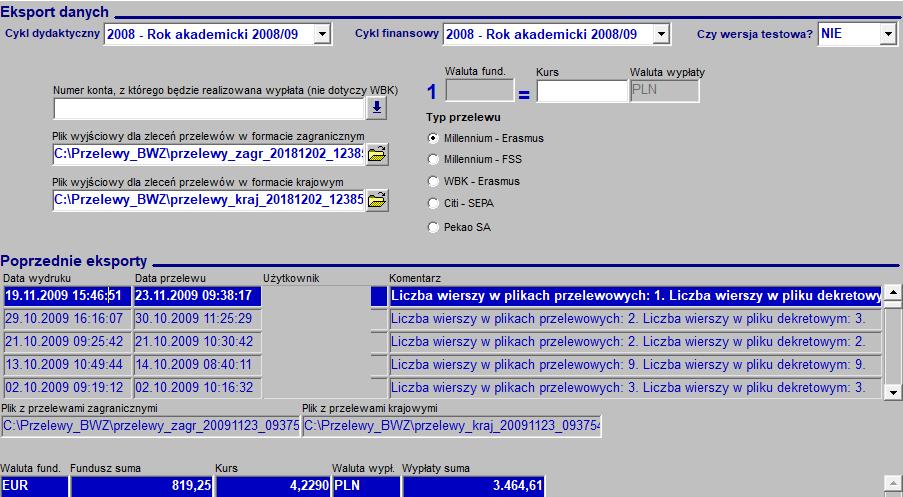Select export row dated 19.11.2009 15:46:51

tap(67, 296)
